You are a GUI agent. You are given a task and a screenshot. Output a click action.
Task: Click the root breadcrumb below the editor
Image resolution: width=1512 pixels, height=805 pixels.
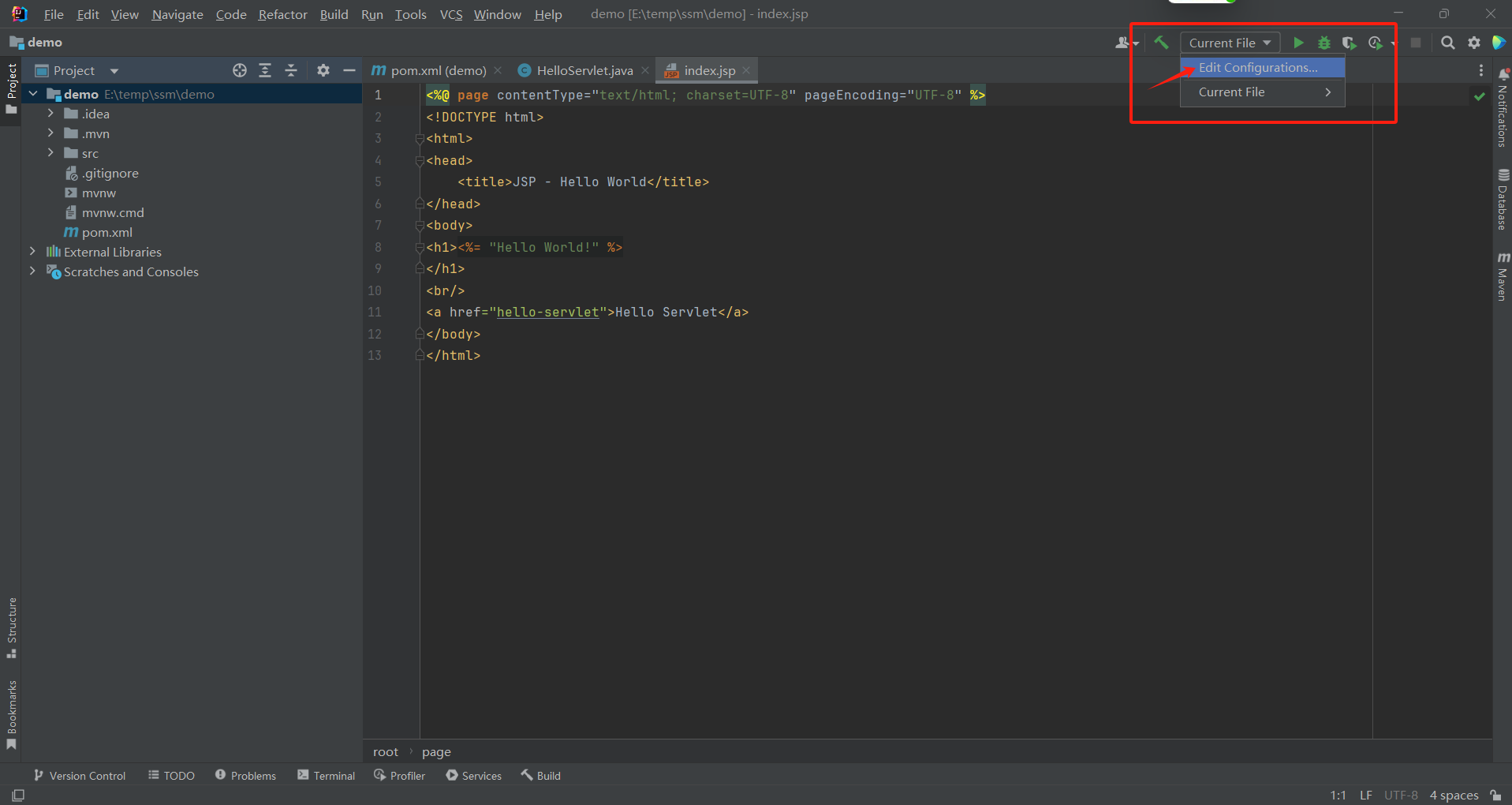[x=386, y=752]
